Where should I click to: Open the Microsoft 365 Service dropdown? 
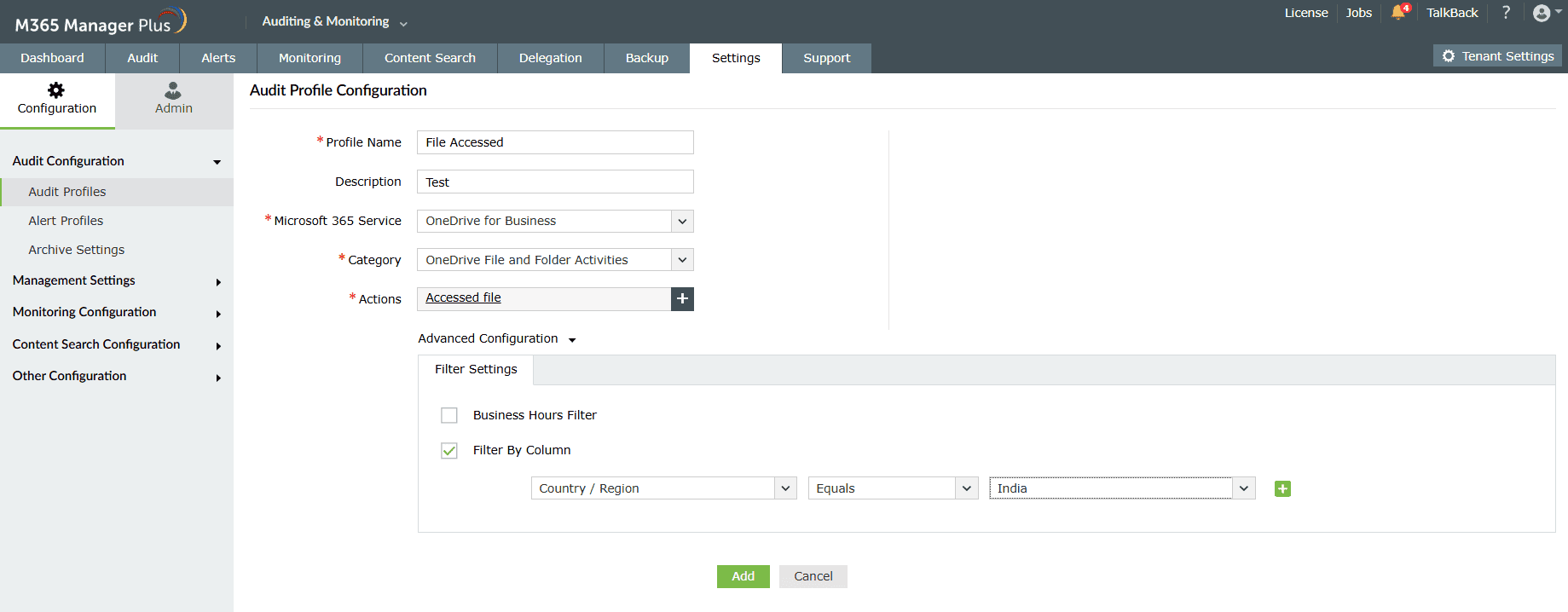click(x=555, y=221)
